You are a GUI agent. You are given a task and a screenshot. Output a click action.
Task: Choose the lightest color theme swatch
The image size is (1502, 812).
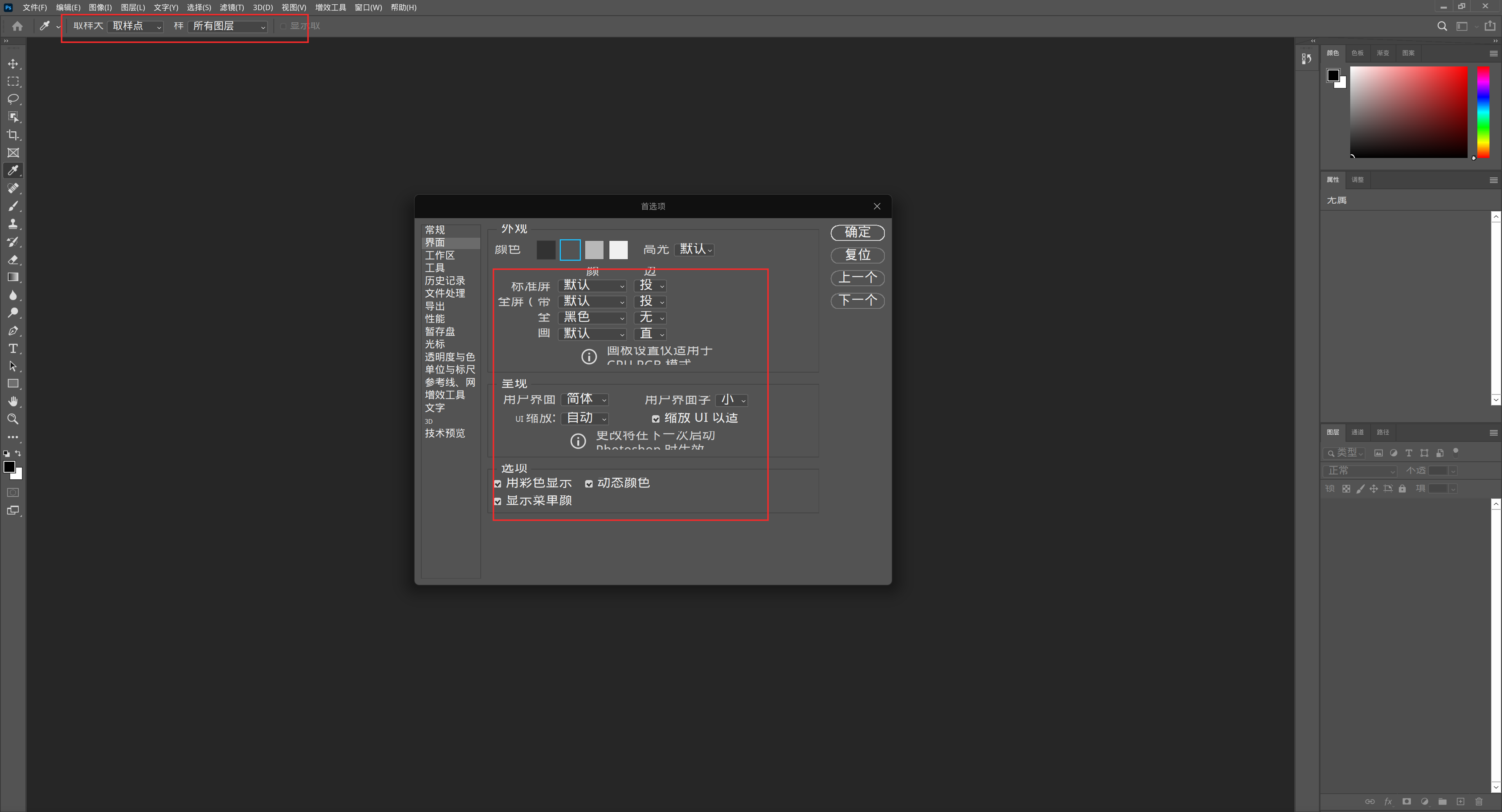(619, 250)
